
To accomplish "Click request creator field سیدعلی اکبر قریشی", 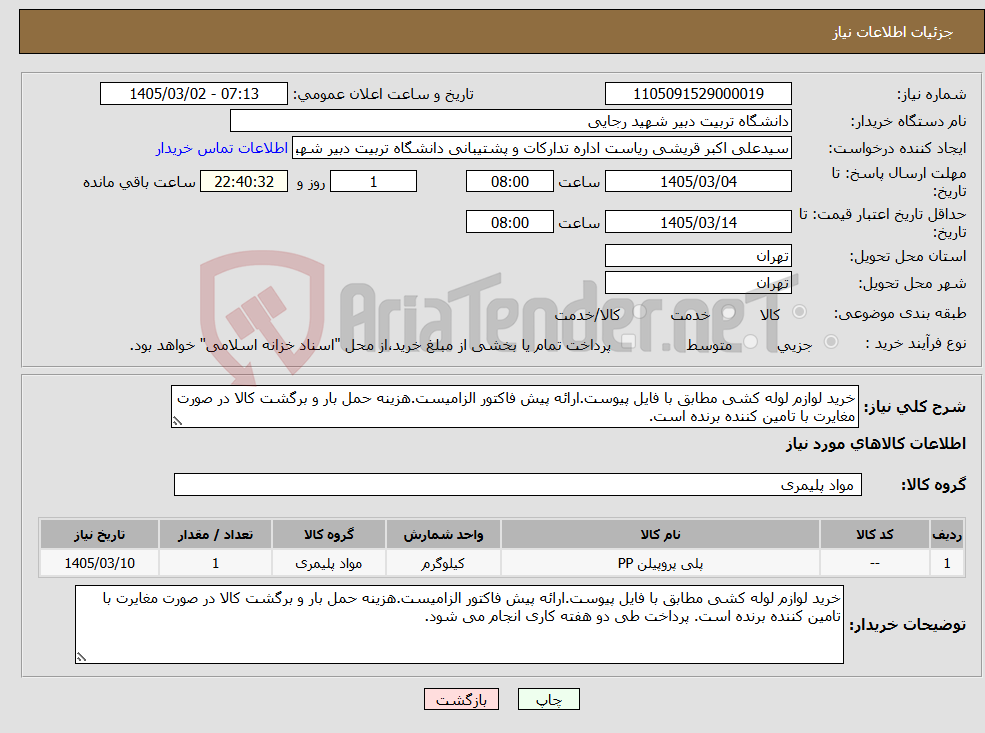I will tap(541, 148).
